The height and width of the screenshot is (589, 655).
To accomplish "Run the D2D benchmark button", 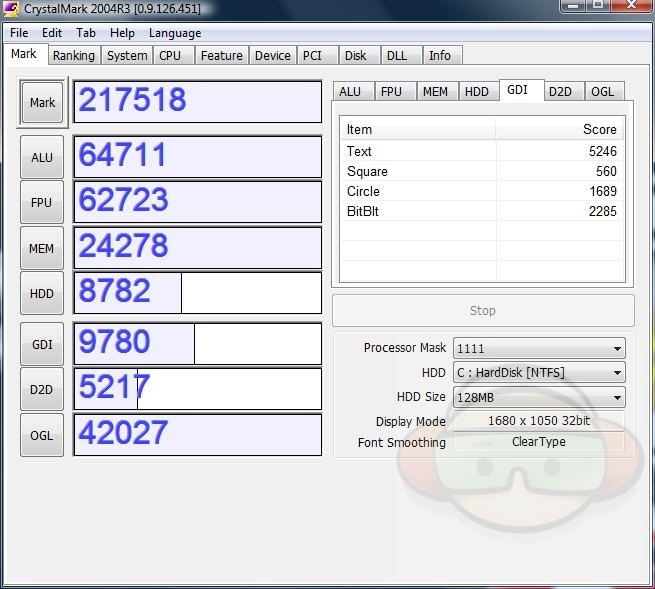I will click(x=42, y=389).
